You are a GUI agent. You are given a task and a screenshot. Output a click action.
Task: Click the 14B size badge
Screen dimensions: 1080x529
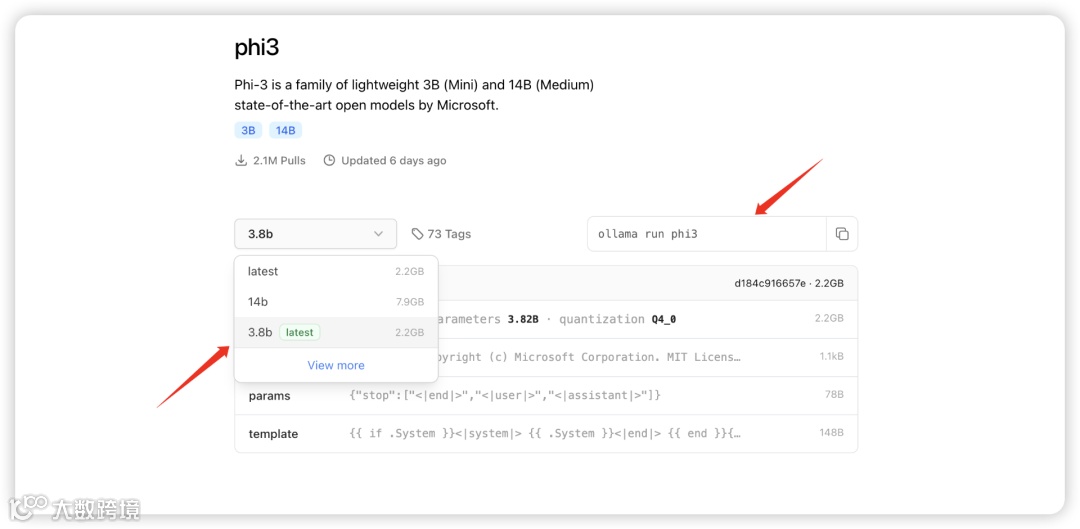tap(285, 131)
